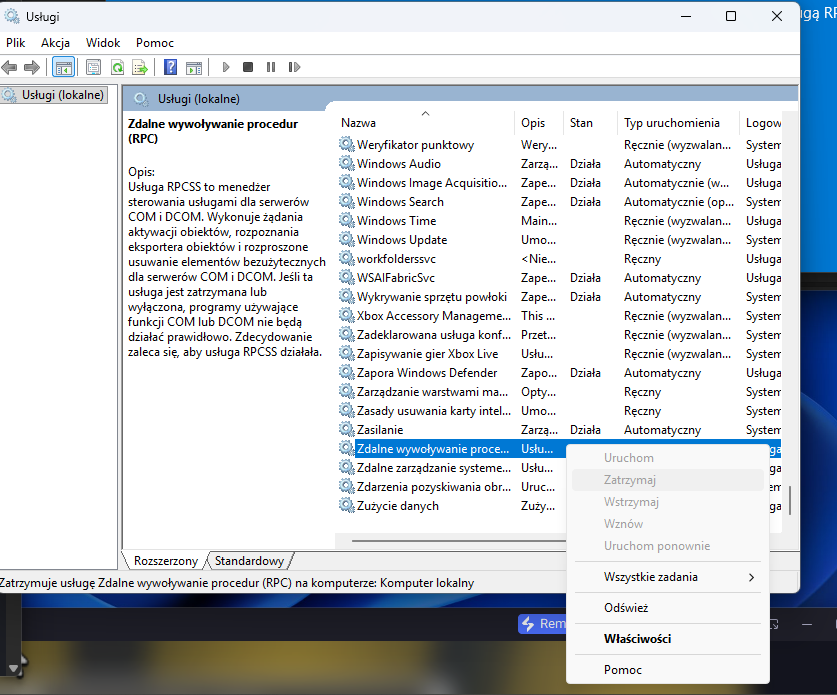The image size is (837, 695).
Task: Select the Windows Time service
Action: point(559,220)
